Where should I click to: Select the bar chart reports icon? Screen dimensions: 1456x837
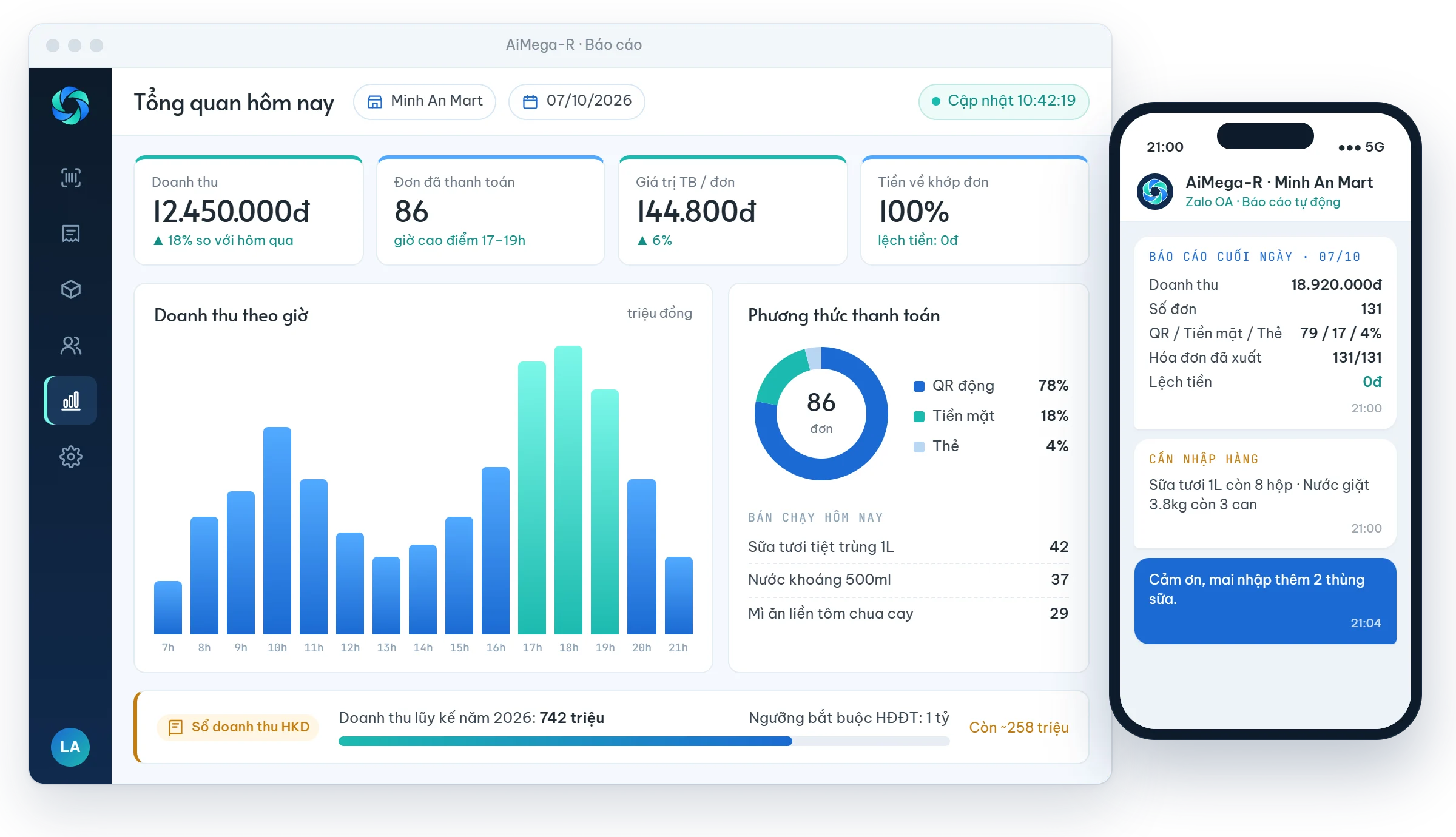71,400
